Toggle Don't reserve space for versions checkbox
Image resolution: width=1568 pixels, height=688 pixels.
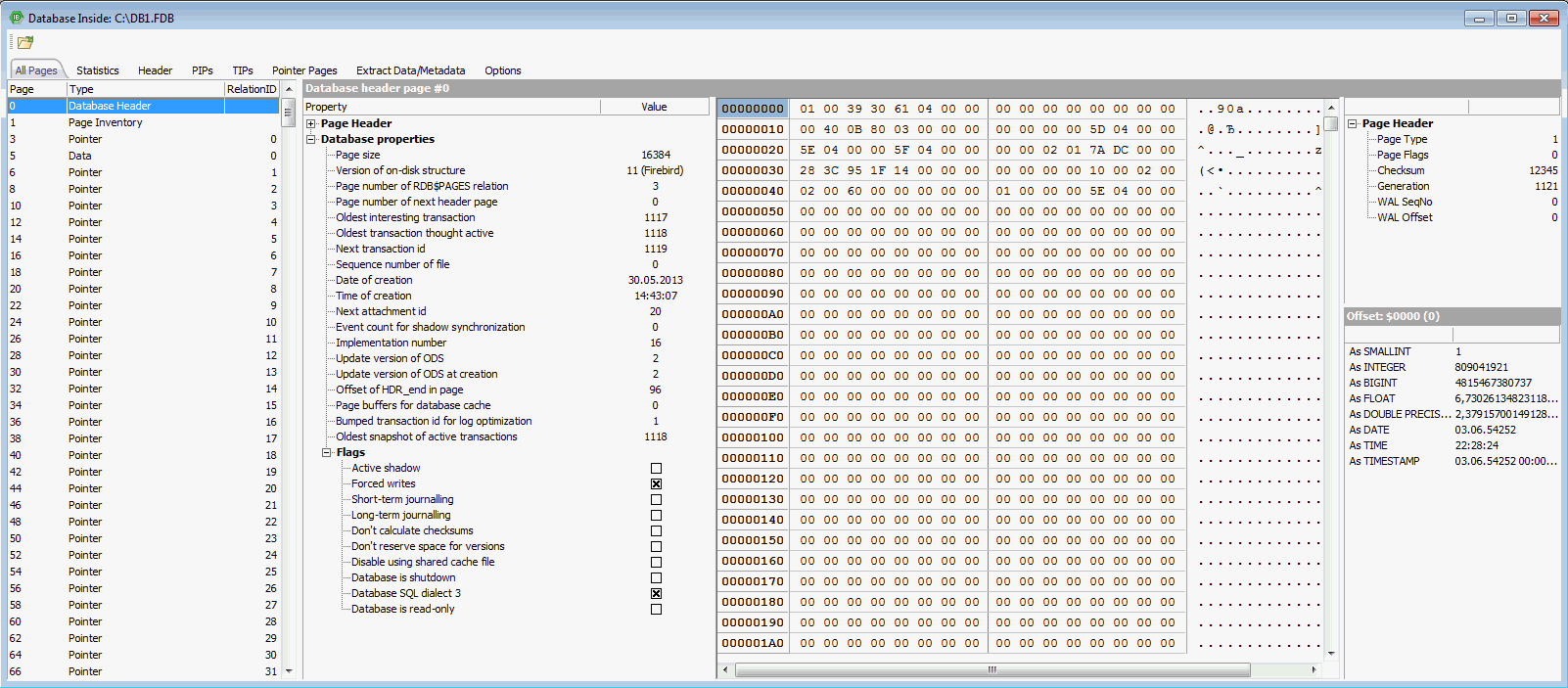pos(656,546)
